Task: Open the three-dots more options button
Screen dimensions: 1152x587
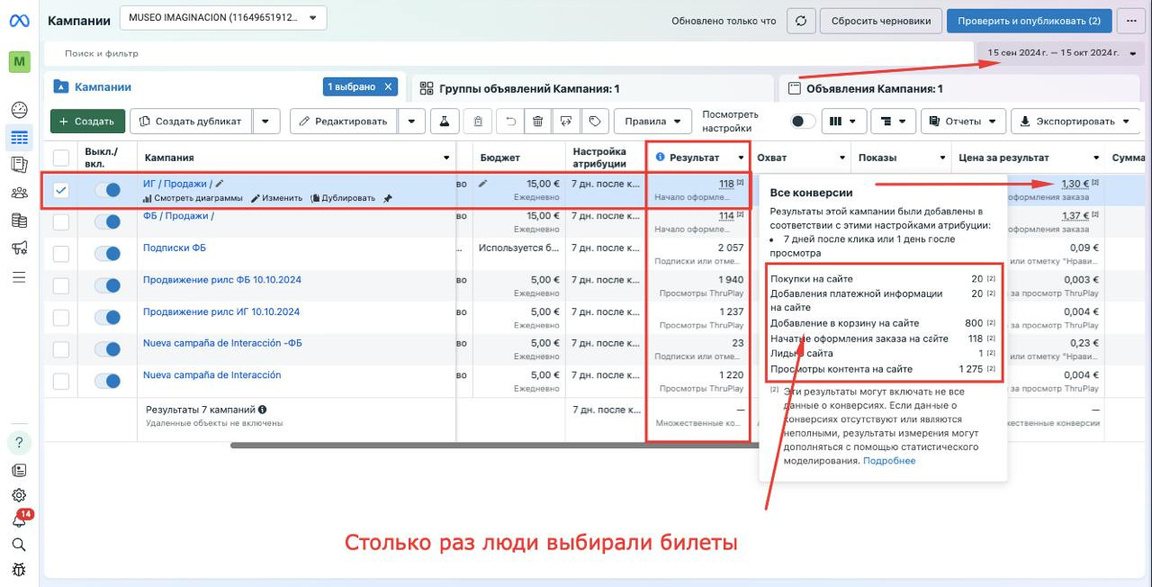Action: [1131, 21]
